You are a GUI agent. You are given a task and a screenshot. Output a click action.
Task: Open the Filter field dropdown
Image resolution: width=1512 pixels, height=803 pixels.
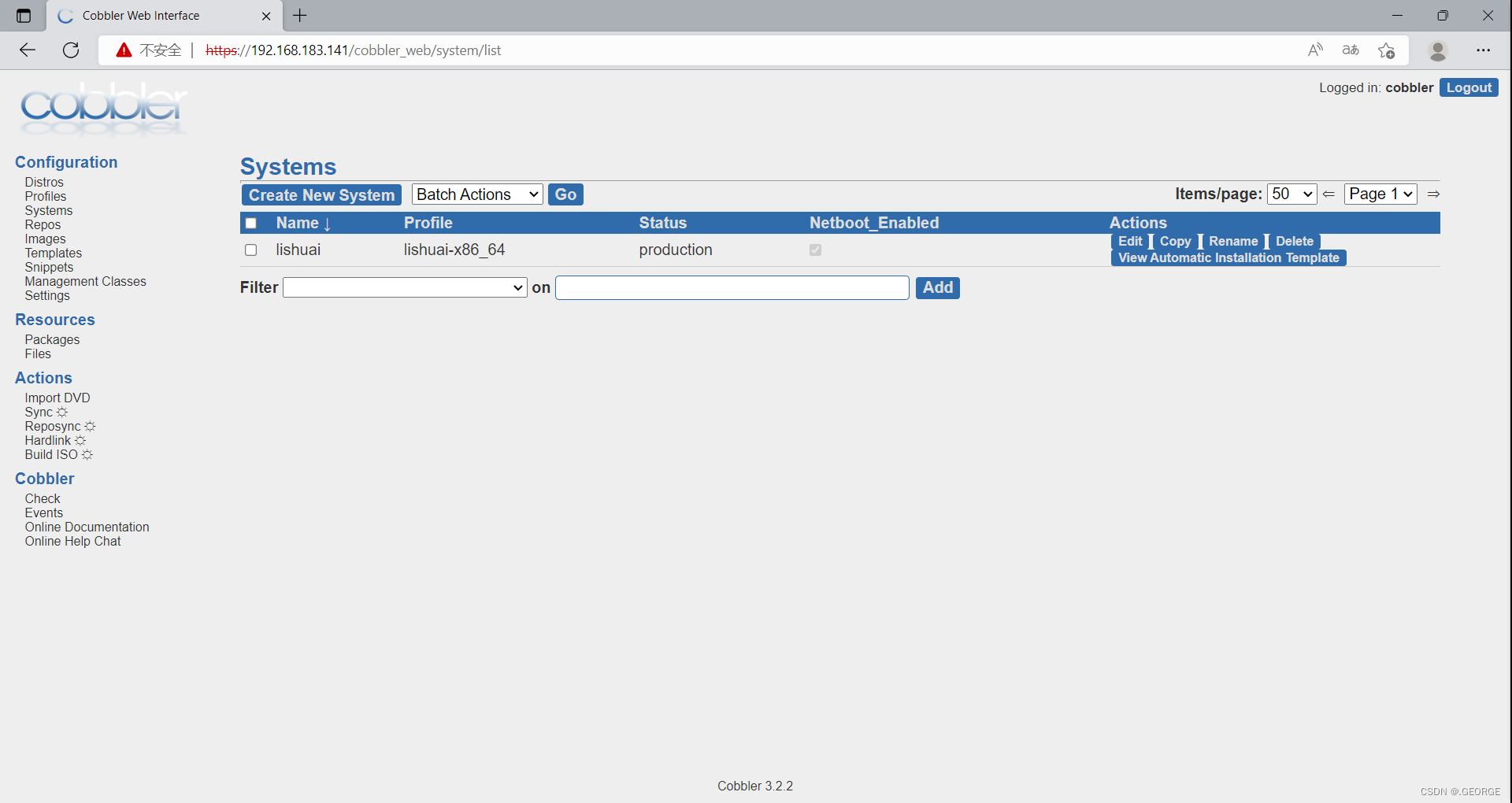point(405,287)
